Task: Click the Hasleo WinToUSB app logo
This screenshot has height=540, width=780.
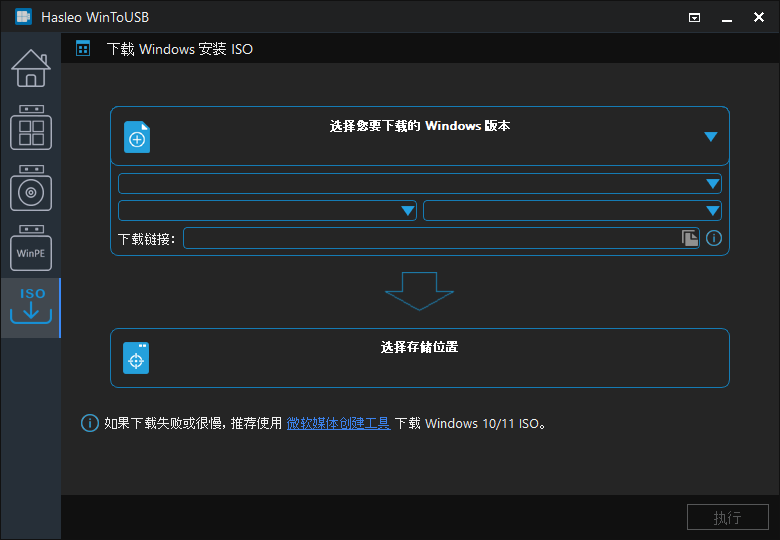Action: pyautogui.click(x=23, y=17)
